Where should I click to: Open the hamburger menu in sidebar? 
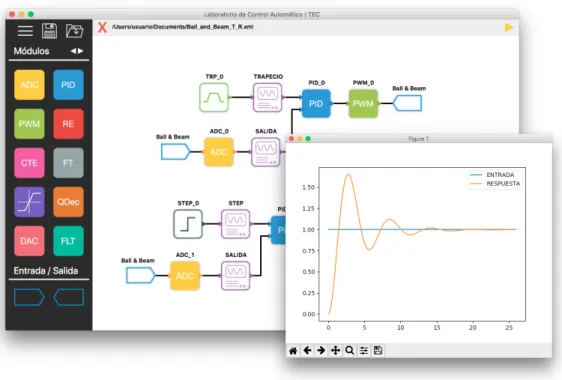(x=25, y=31)
